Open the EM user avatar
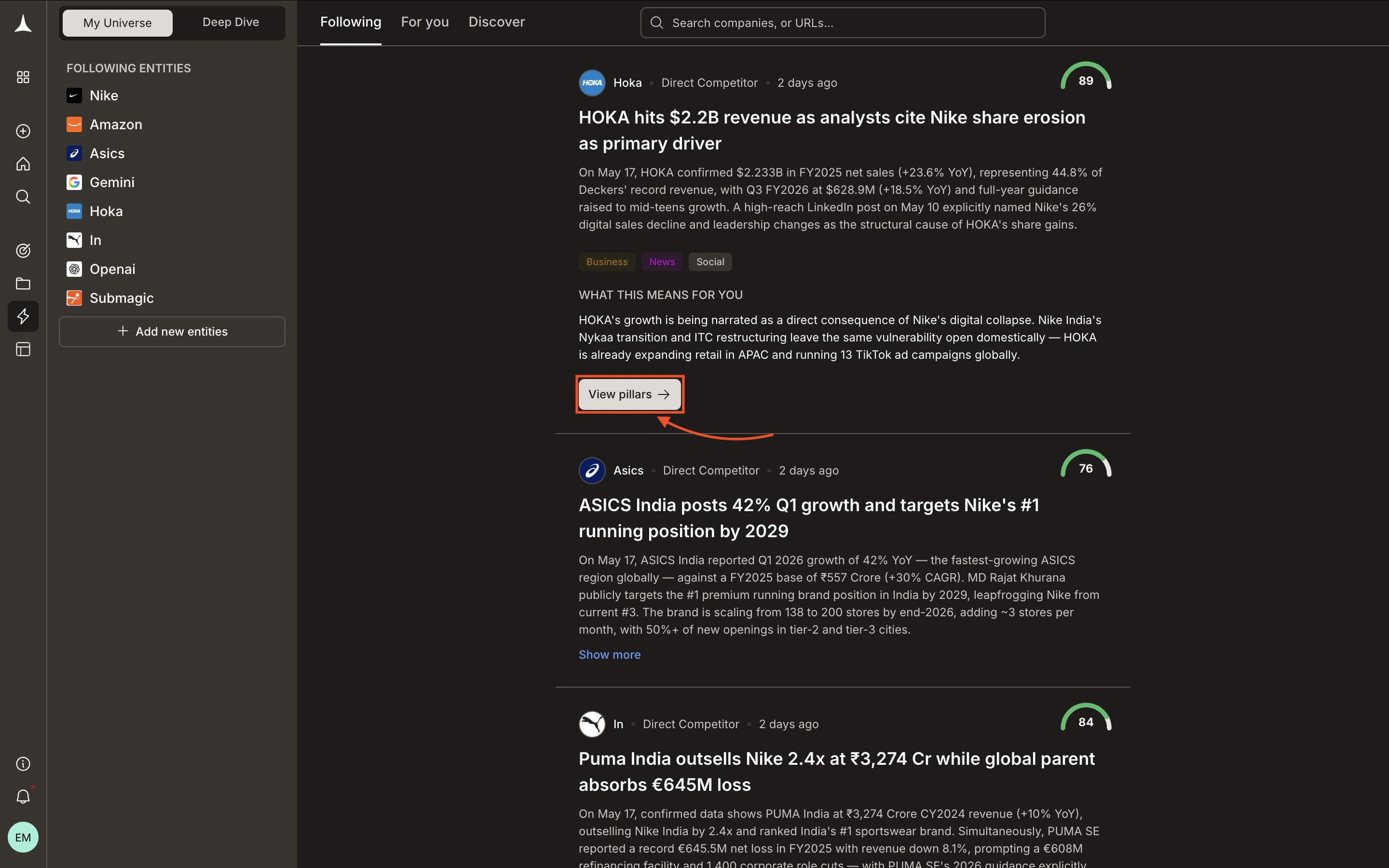1389x868 pixels. (23, 837)
